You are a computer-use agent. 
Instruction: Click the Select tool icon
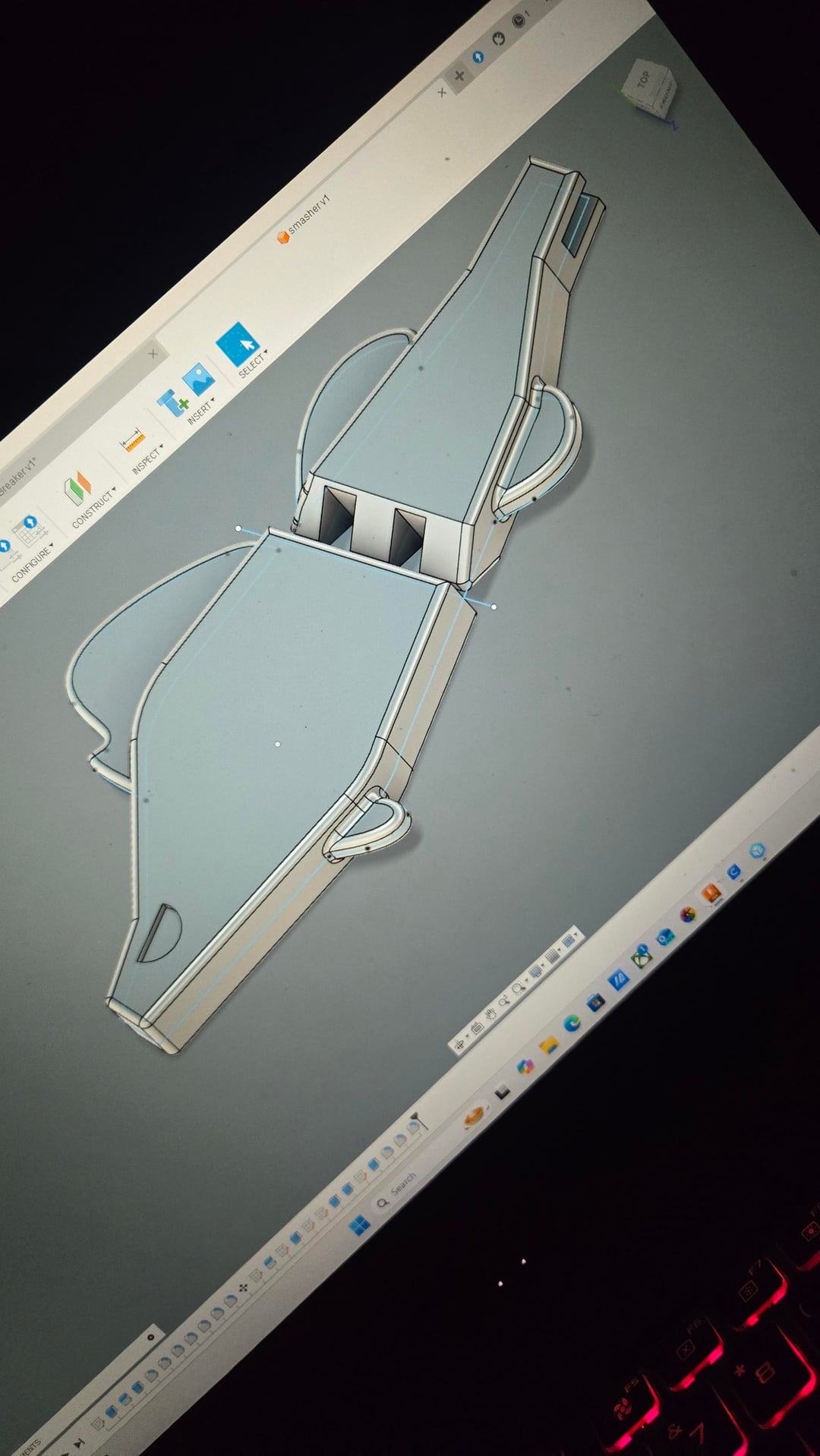point(238,343)
